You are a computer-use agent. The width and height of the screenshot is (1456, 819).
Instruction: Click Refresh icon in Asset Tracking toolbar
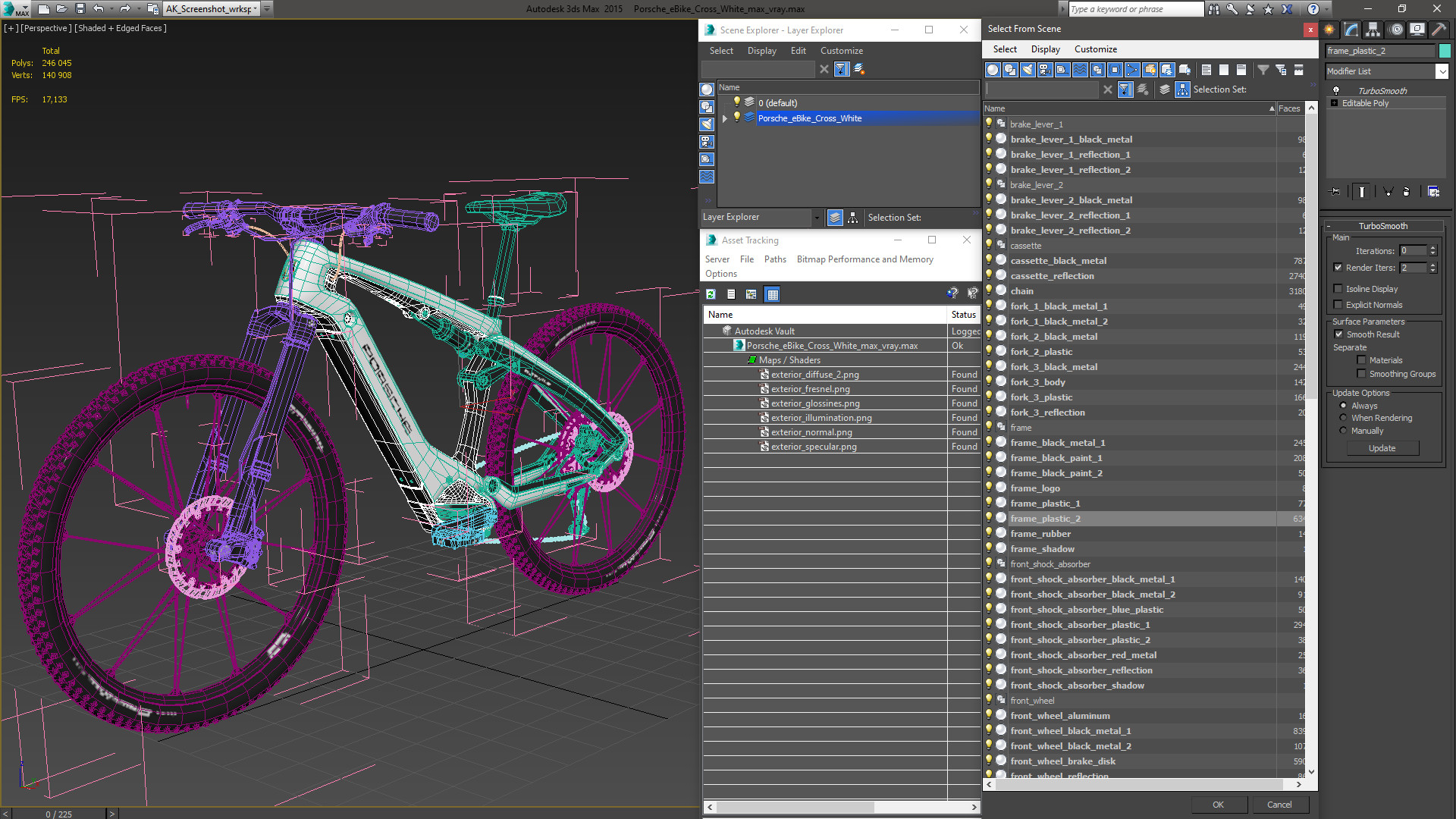pos(711,294)
